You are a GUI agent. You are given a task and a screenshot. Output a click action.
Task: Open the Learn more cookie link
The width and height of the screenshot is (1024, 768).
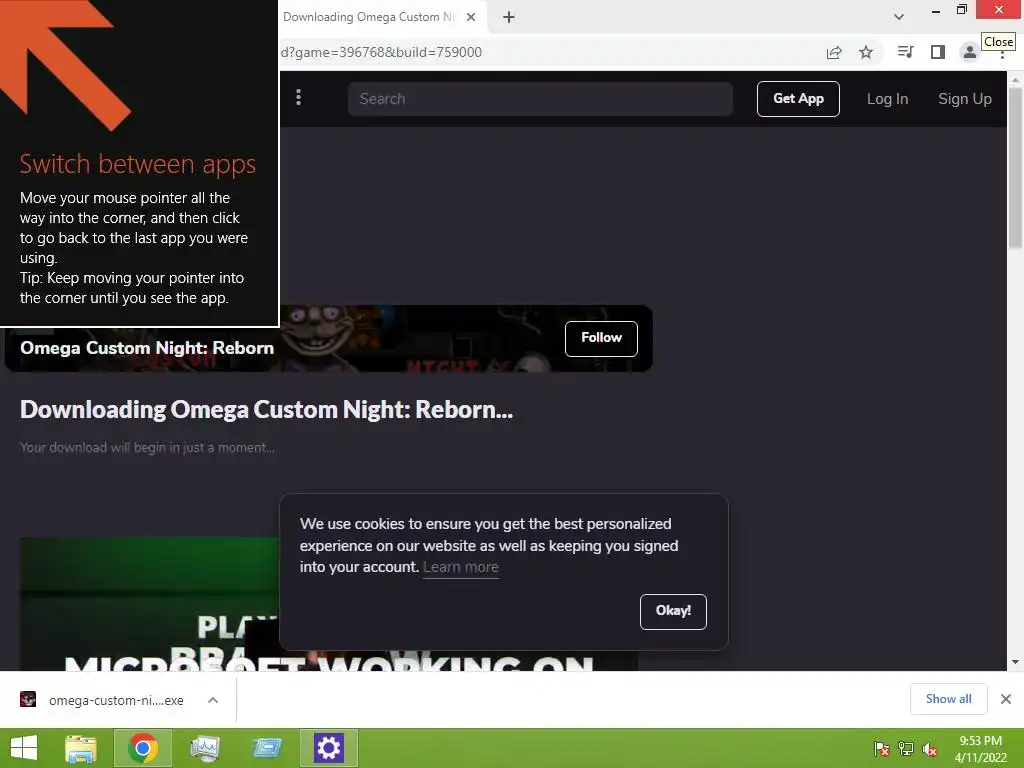tap(460, 568)
